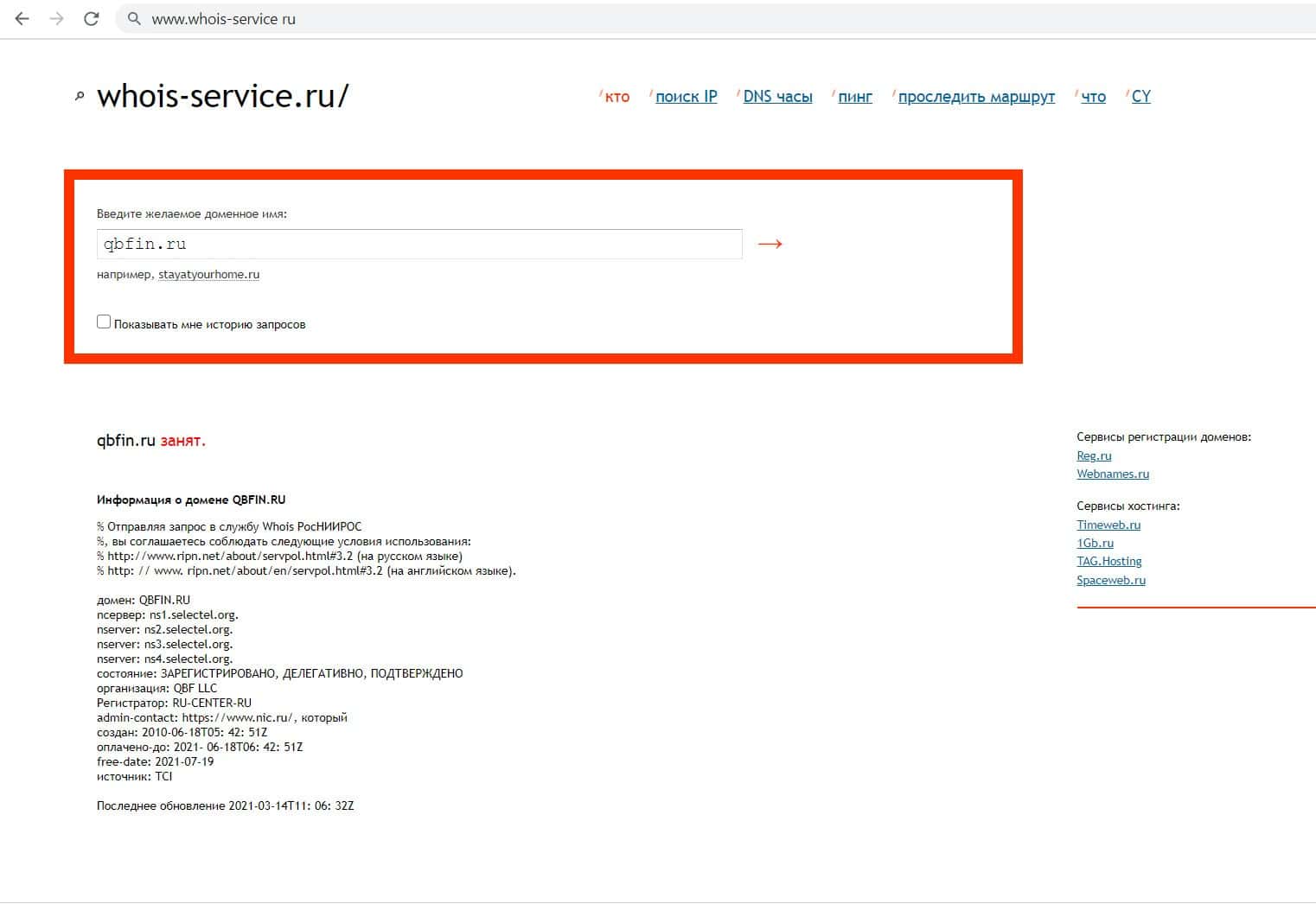
Task: Select the 'CY' navigation link
Action: point(1140,97)
